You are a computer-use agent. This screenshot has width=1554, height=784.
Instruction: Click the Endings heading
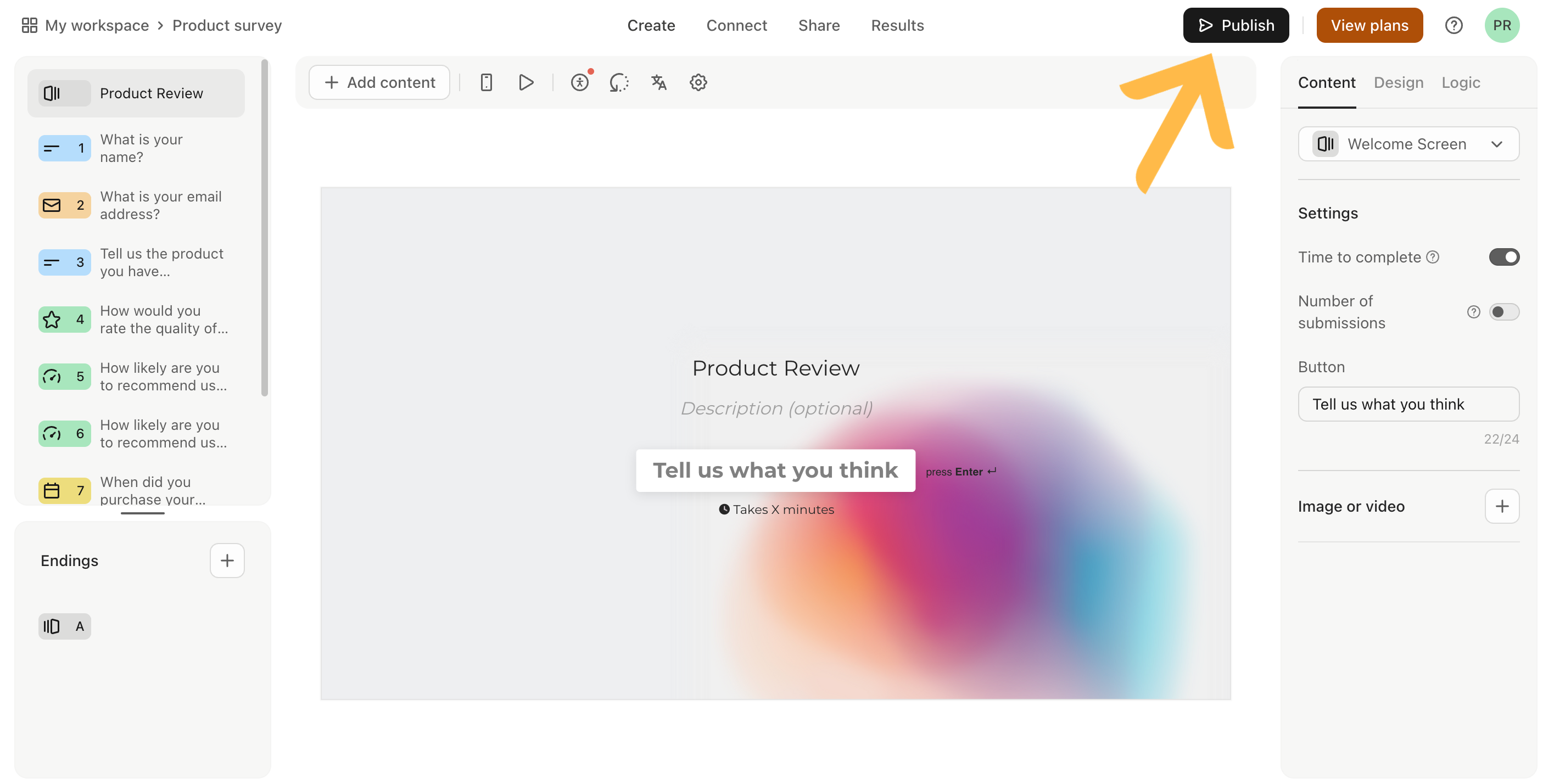(69, 561)
